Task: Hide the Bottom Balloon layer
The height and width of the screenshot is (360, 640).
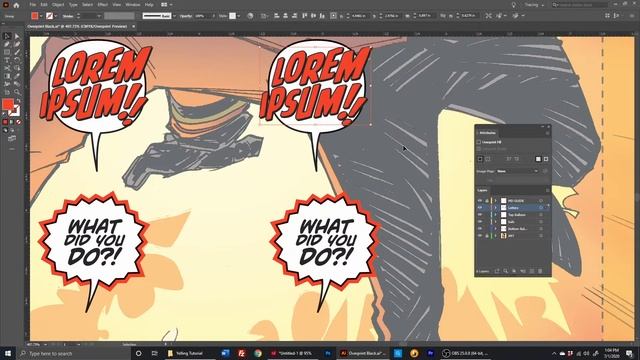Action: (480, 229)
